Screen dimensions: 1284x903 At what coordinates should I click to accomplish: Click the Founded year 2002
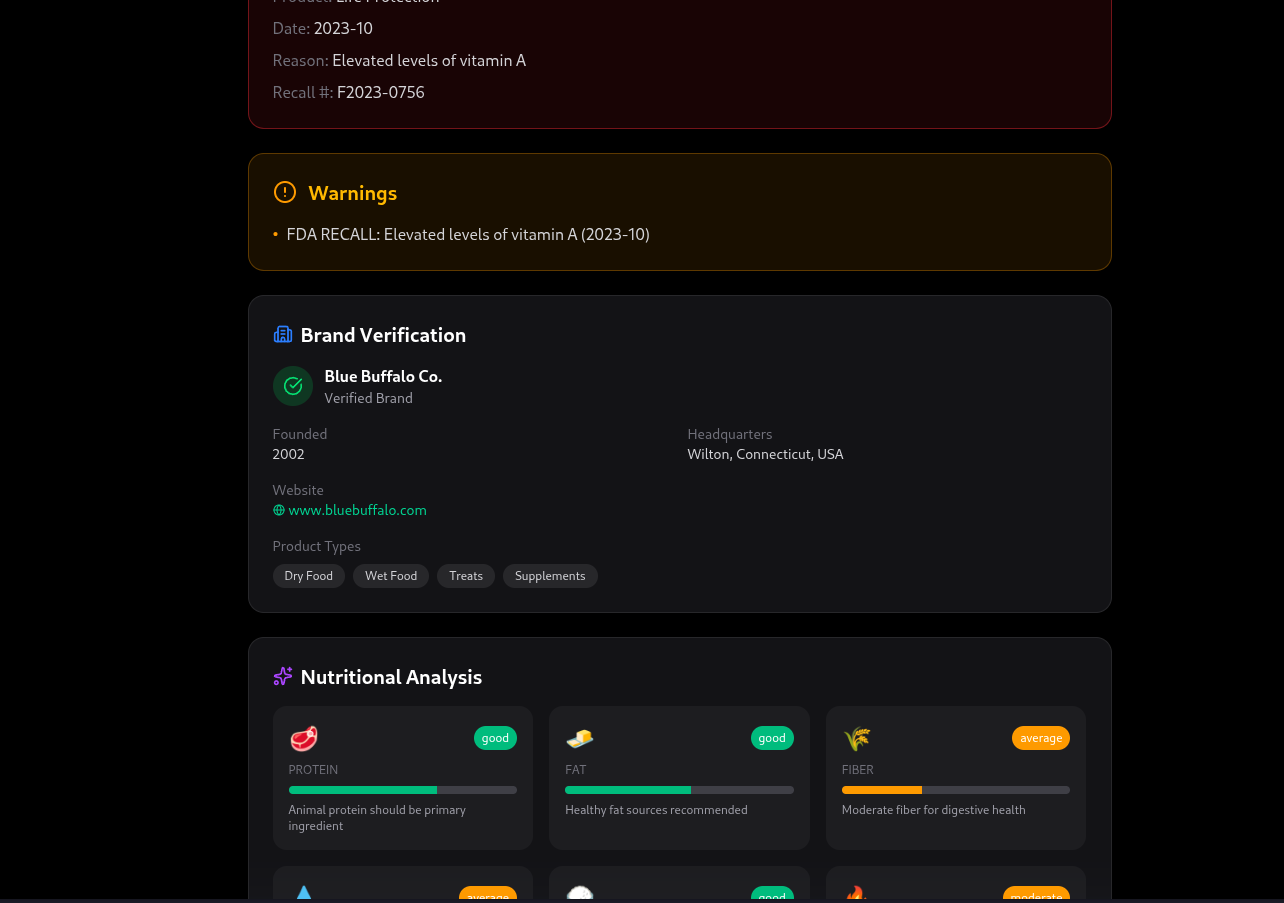tap(288, 454)
